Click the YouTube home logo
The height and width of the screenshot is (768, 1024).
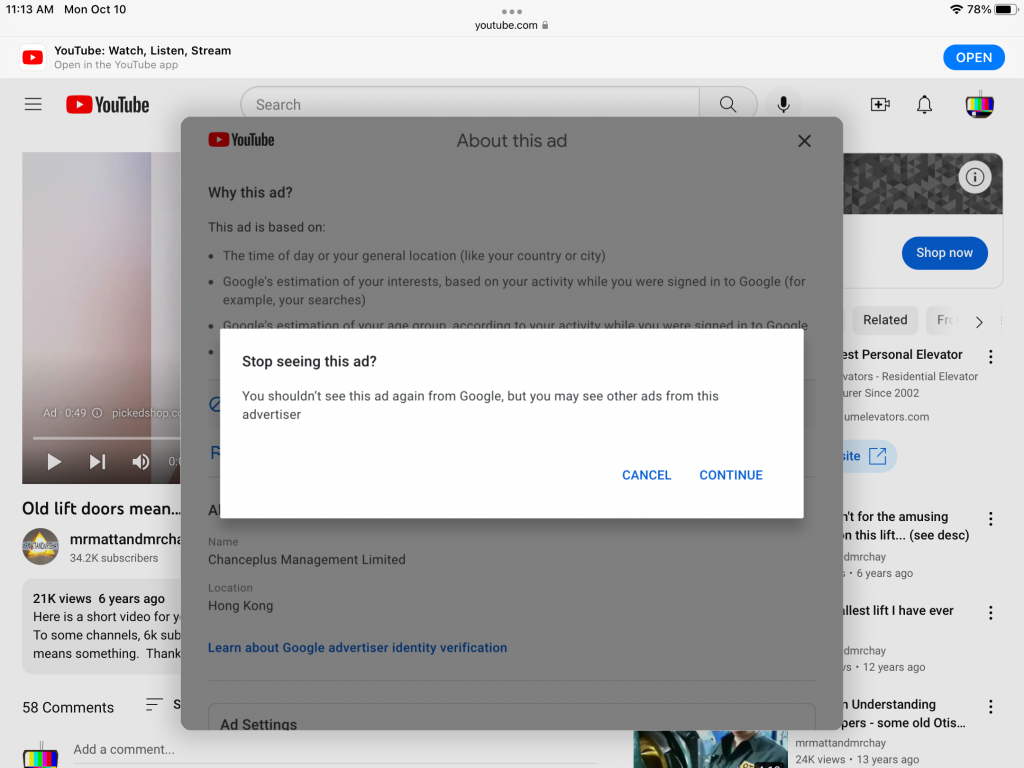point(108,105)
